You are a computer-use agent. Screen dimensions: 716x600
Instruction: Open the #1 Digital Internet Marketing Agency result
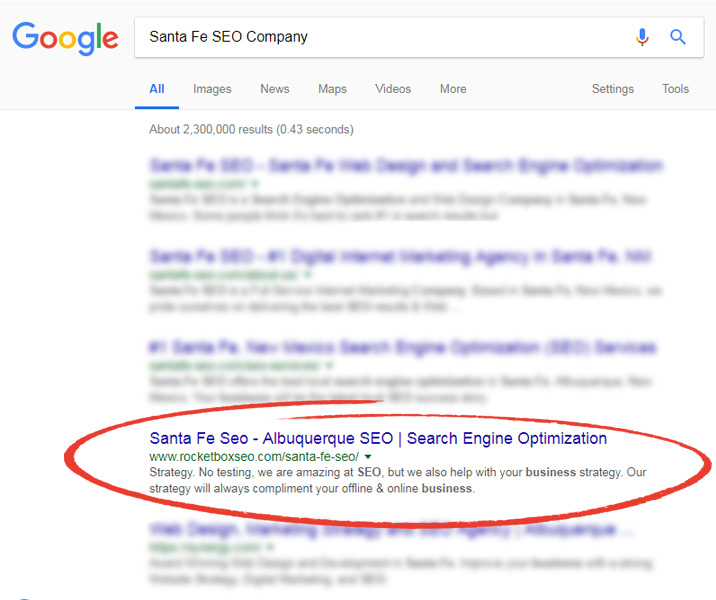point(400,256)
